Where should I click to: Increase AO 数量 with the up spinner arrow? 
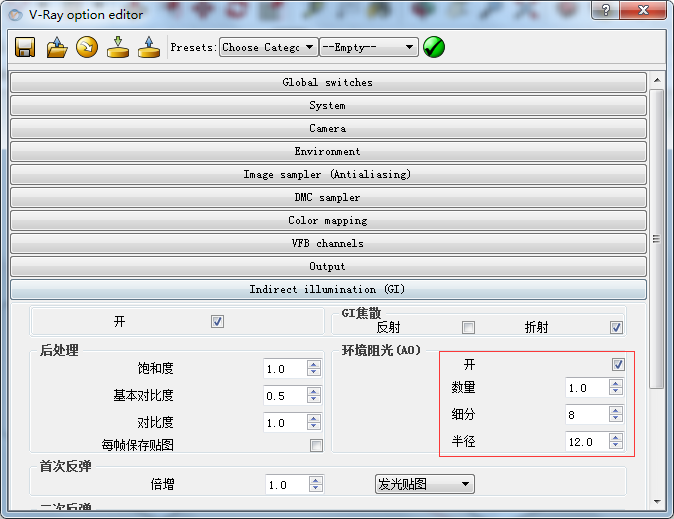point(616,384)
